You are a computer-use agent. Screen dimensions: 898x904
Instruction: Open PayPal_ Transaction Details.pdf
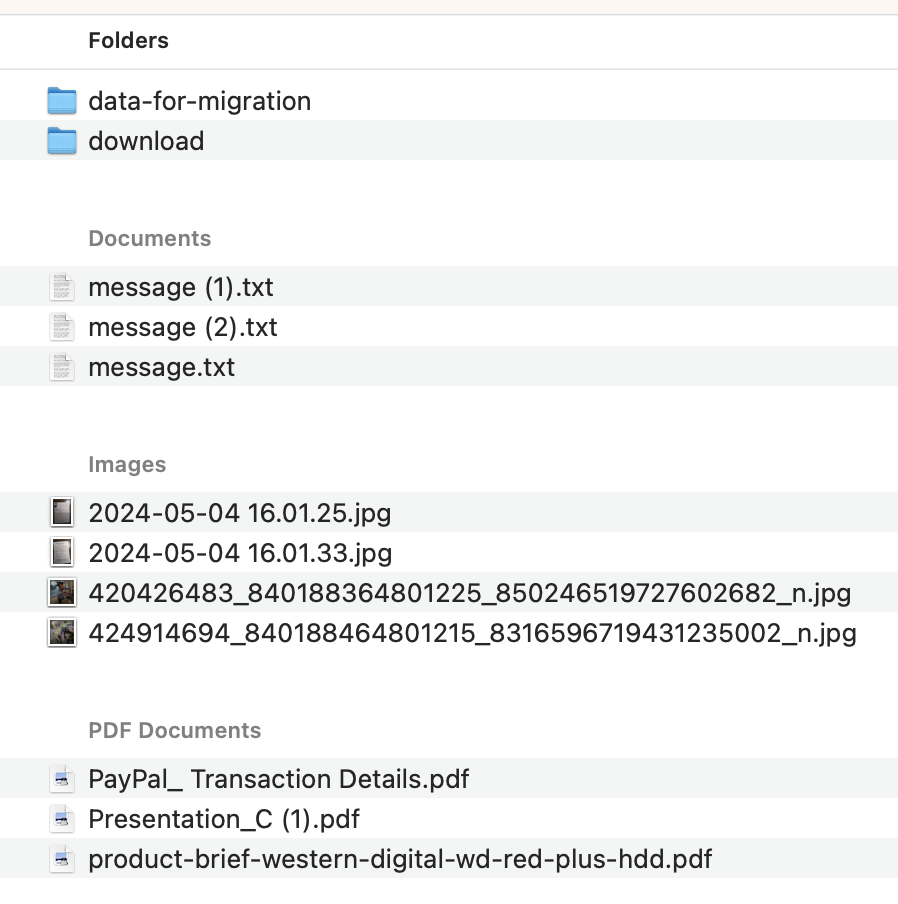point(278,779)
